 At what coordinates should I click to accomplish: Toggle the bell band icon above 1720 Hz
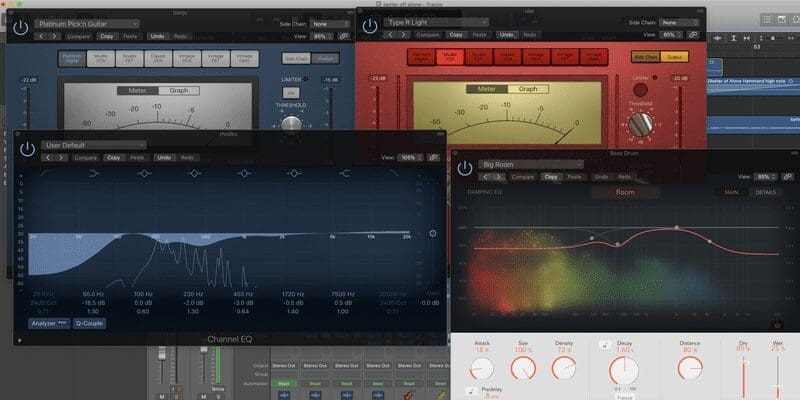(x=294, y=173)
